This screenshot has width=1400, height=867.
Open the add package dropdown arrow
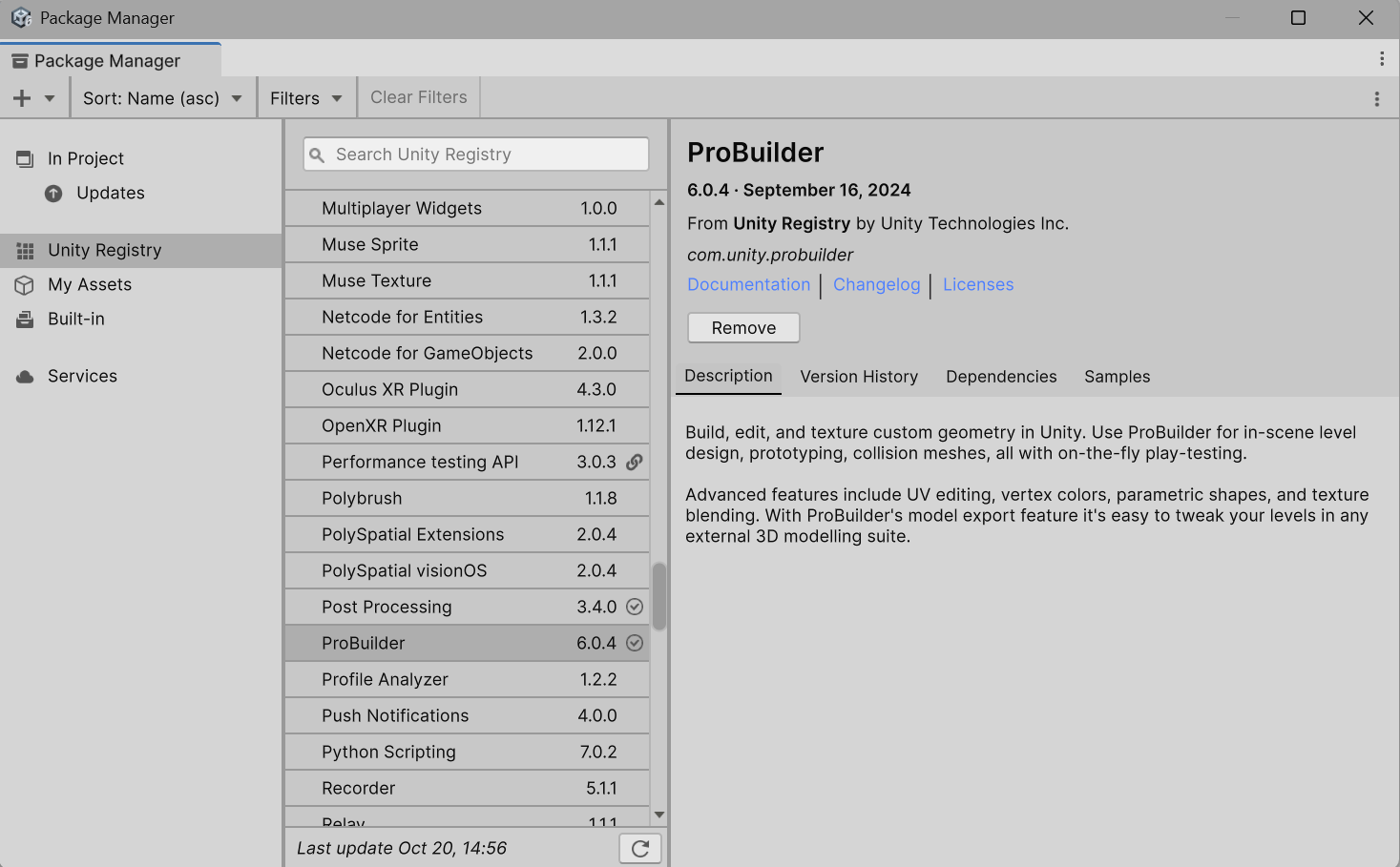coord(50,98)
